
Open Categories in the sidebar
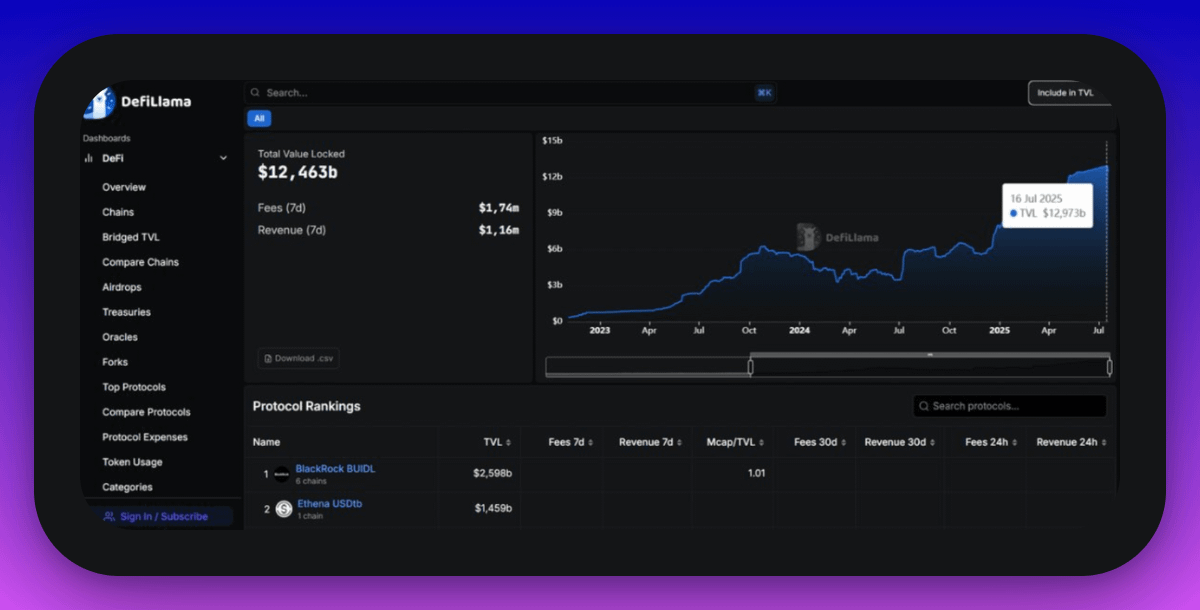coord(127,487)
